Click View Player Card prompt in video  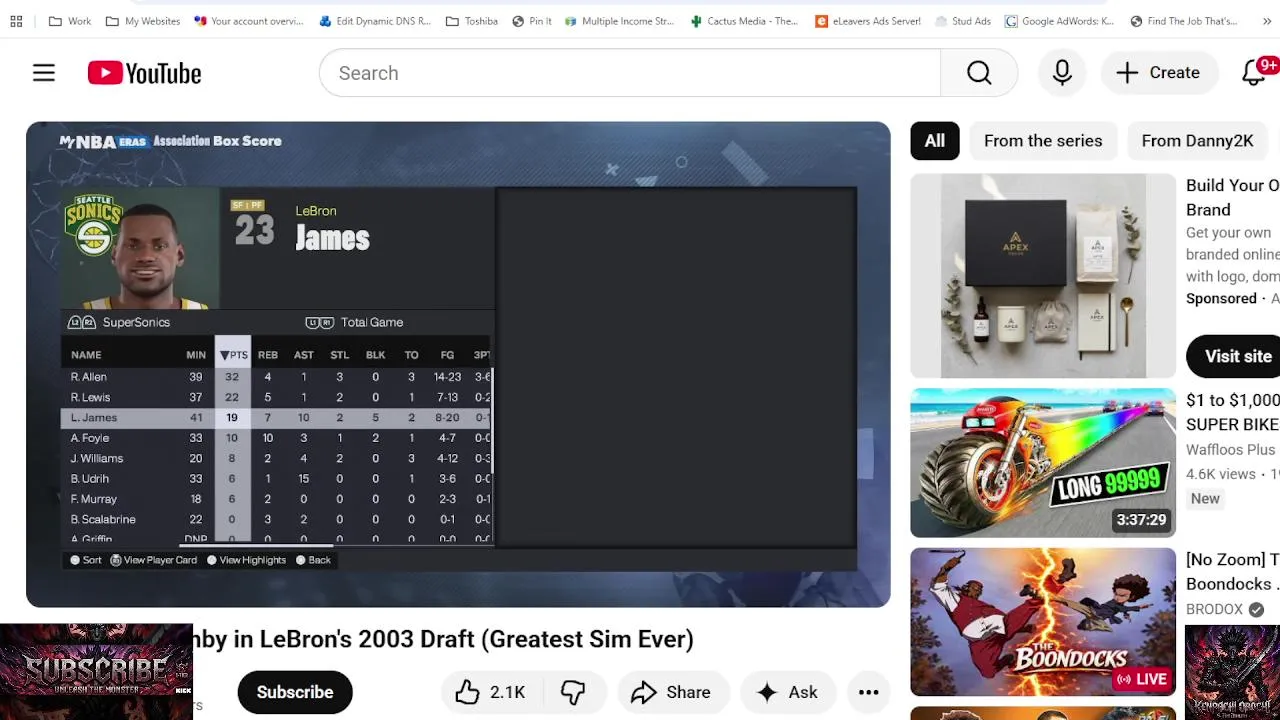click(x=154, y=560)
